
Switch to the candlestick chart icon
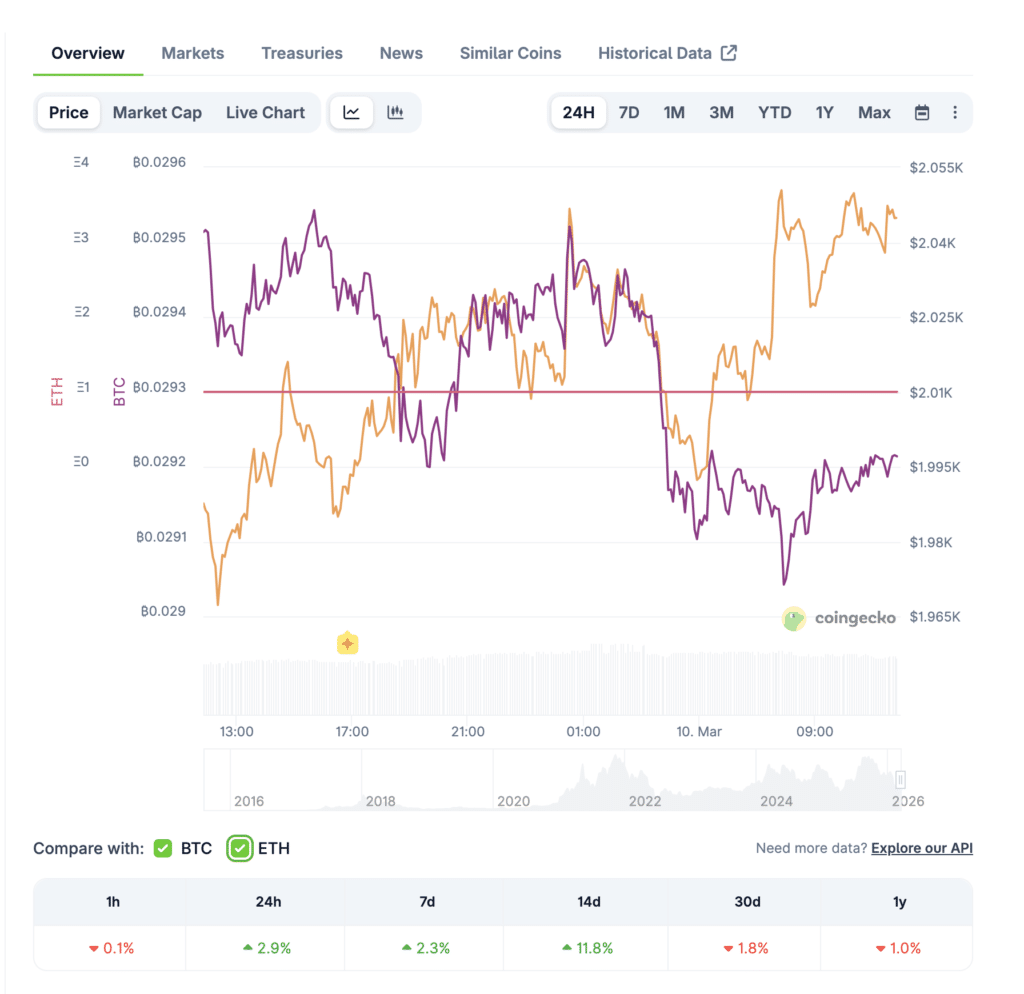click(396, 112)
